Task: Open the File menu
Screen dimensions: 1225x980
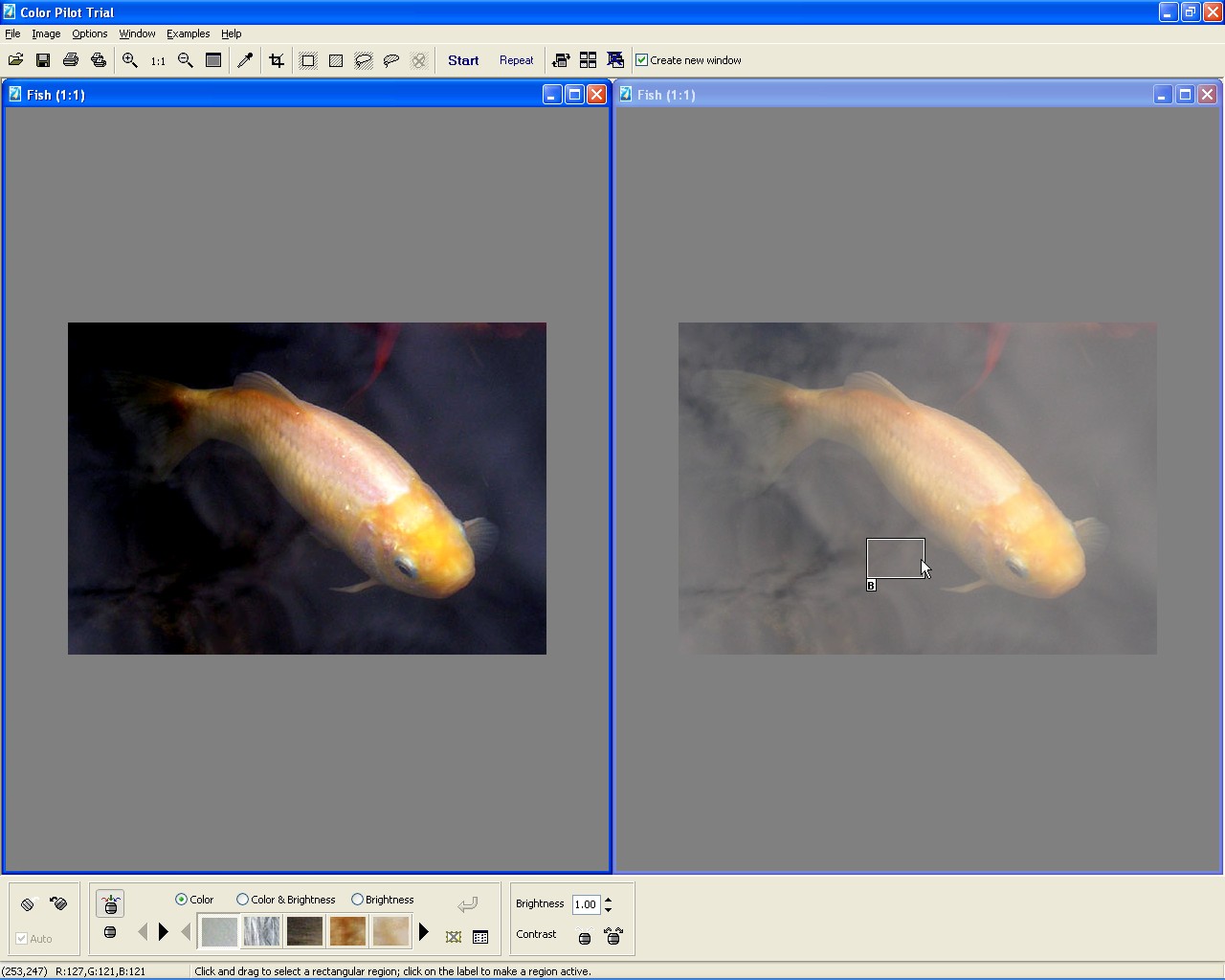Action: (12, 33)
